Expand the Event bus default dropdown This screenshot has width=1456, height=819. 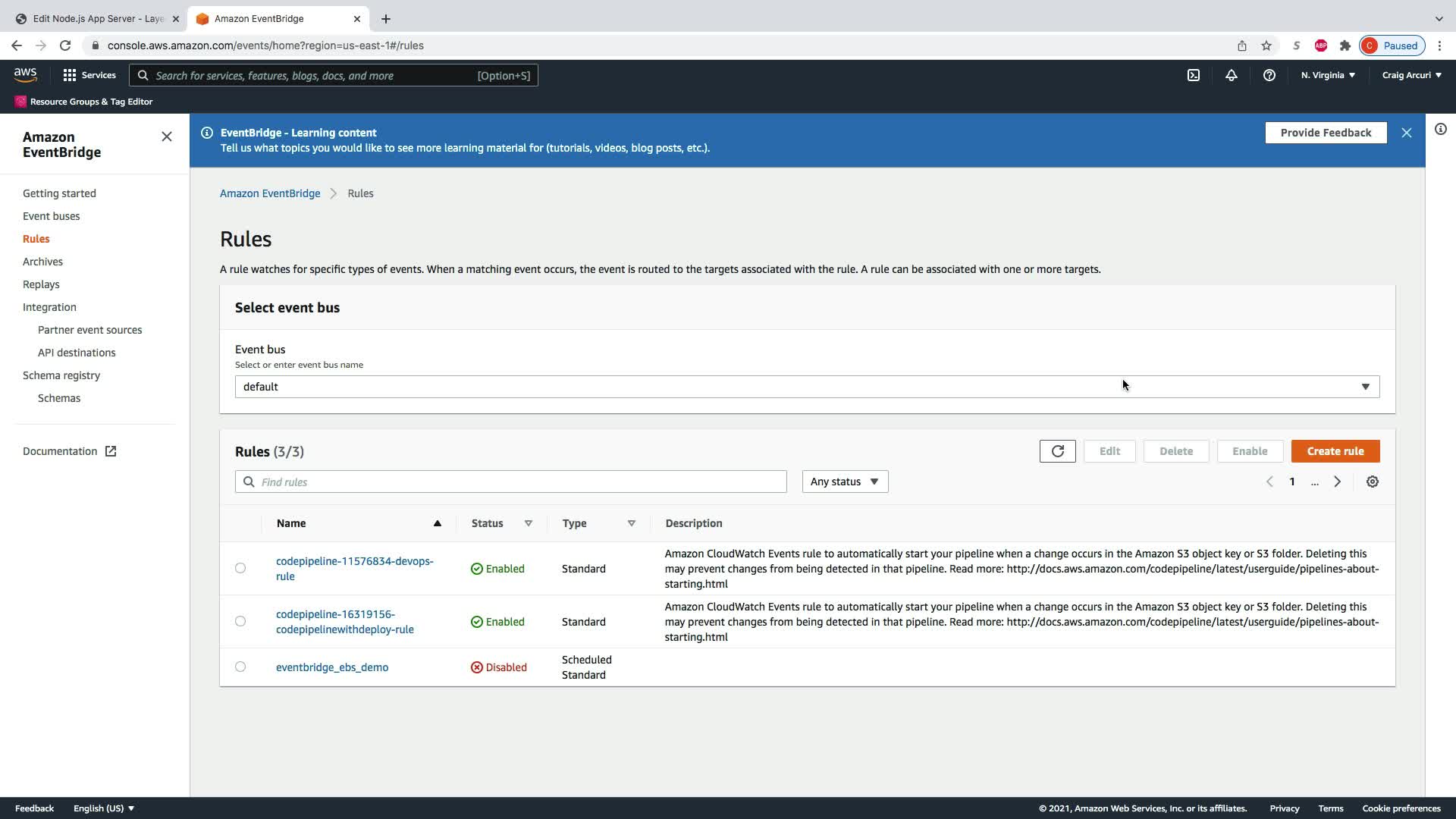(x=806, y=387)
